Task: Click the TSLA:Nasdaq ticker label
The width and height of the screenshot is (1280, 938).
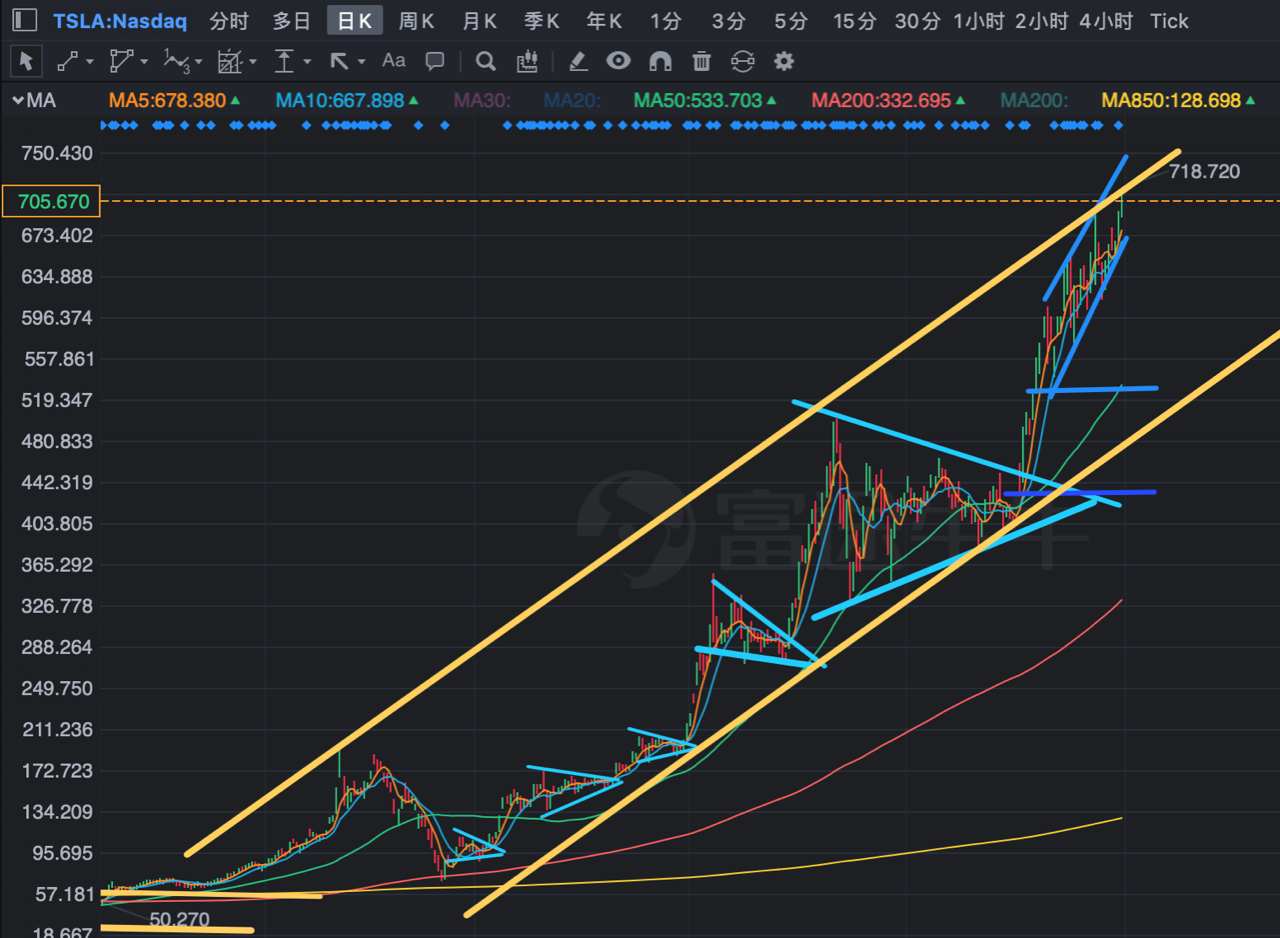Action: pyautogui.click(x=120, y=21)
